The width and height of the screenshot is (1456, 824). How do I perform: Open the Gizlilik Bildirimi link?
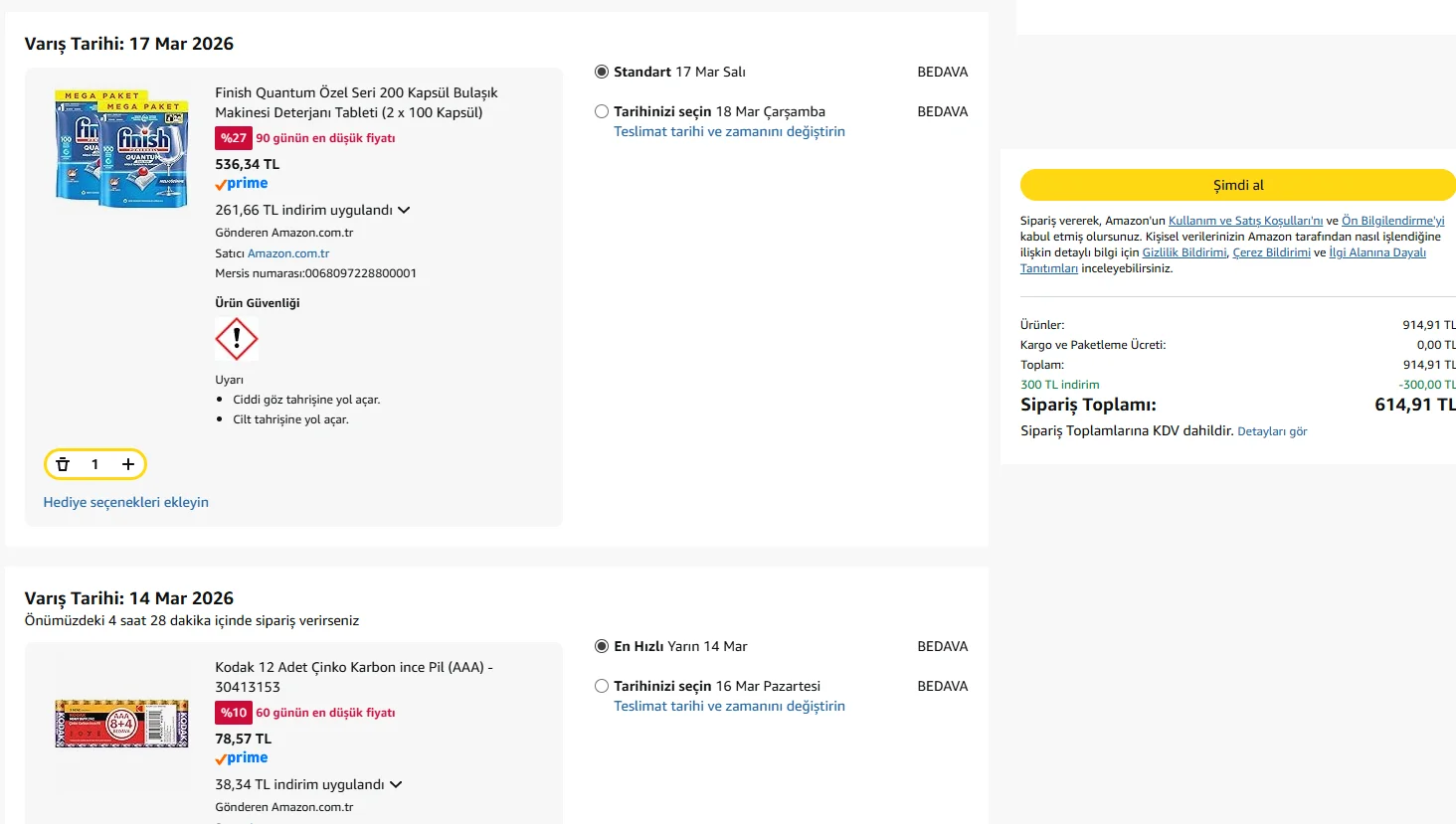coord(1184,252)
